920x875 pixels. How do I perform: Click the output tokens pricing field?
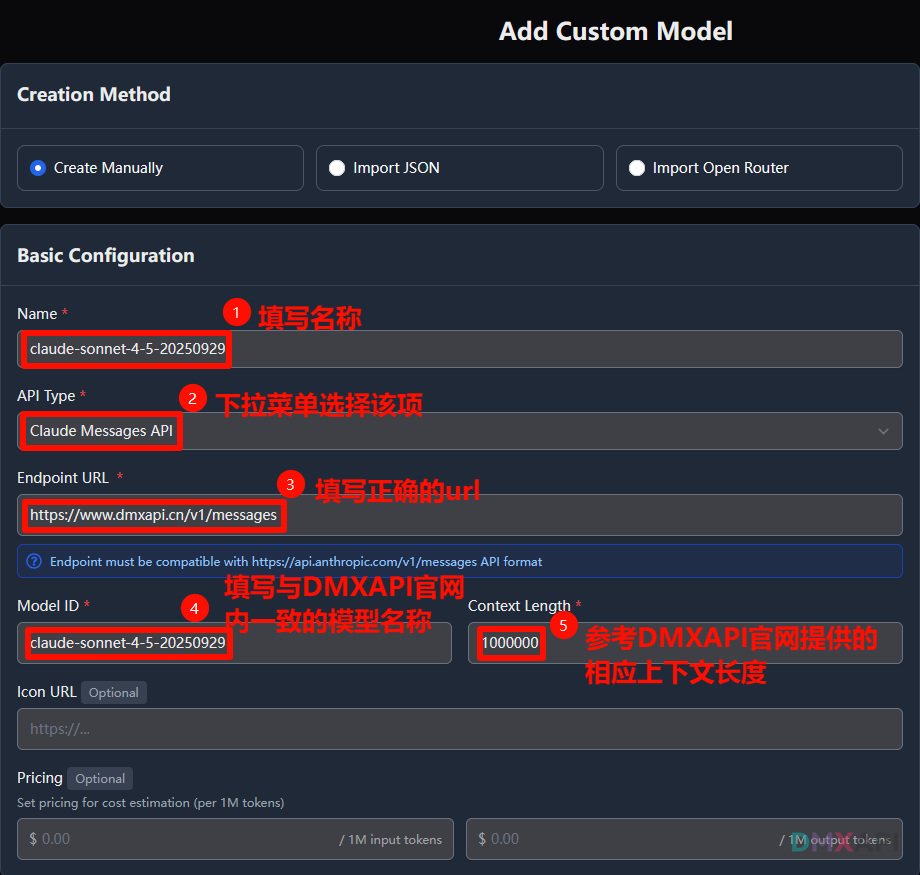[x=620, y=839]
